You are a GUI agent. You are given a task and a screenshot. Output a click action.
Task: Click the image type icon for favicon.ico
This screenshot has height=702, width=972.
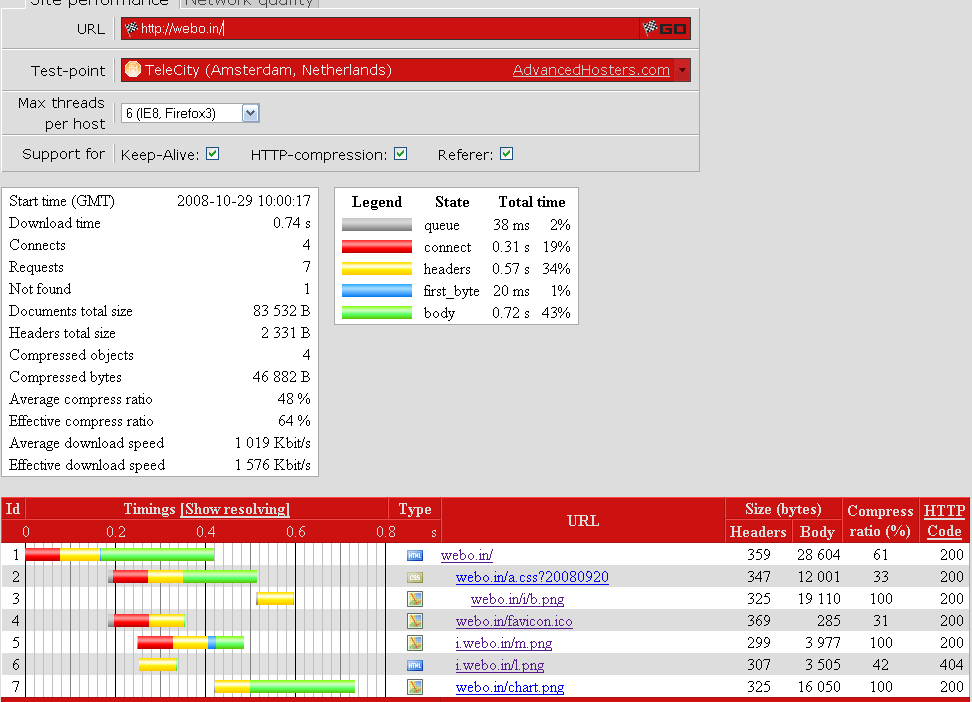[x=414, y=621]
